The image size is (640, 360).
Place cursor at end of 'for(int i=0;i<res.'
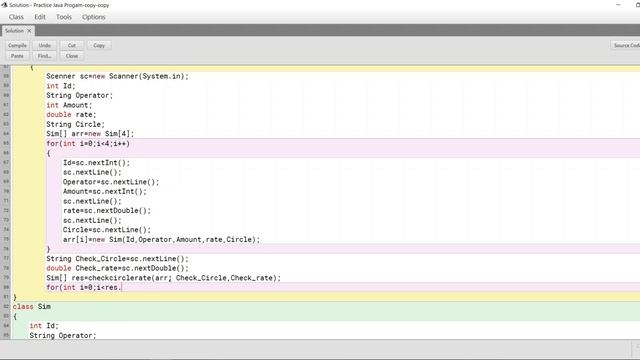[122, 287]
